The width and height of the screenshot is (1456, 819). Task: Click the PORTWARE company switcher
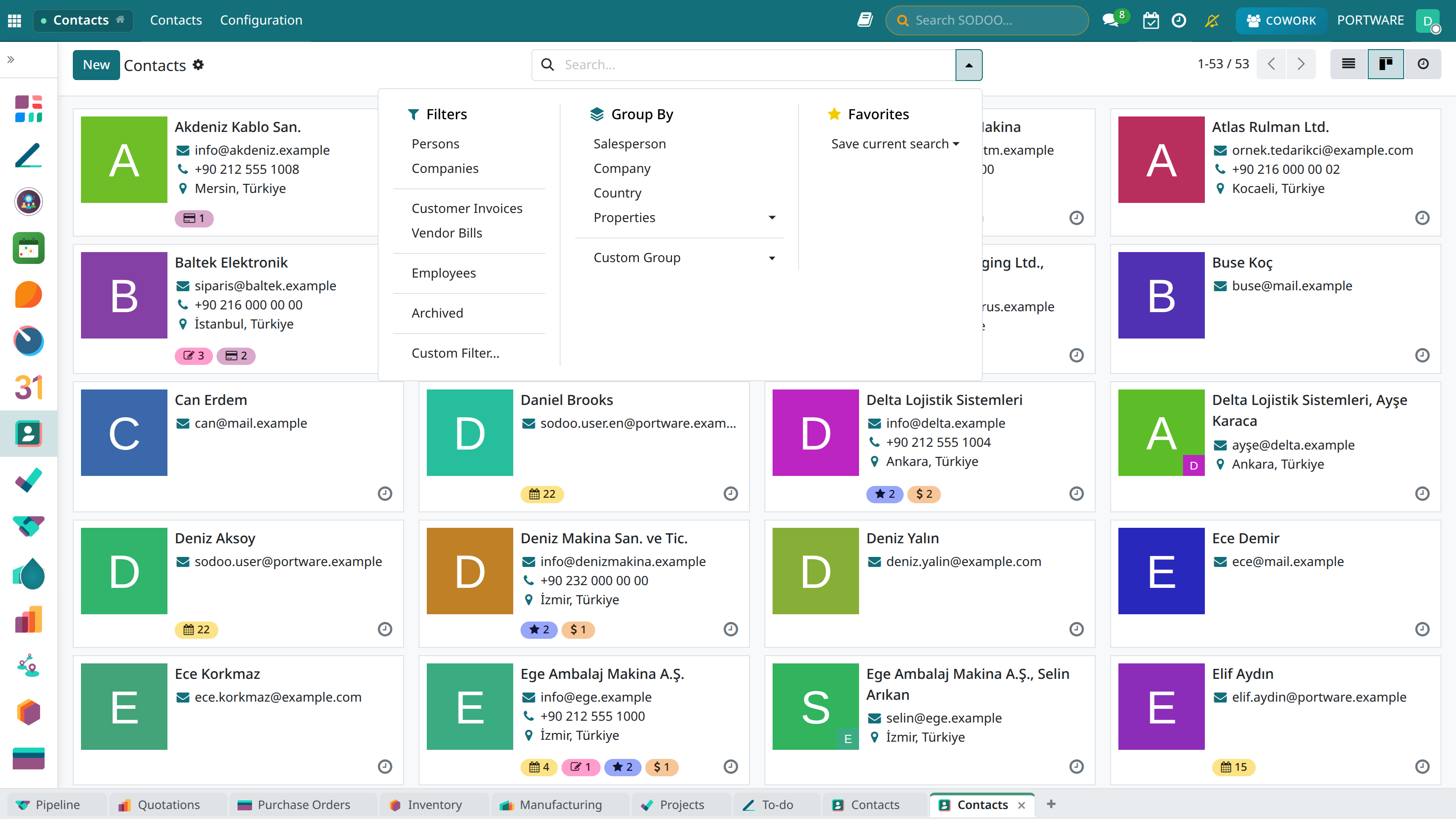[1370, 20]
